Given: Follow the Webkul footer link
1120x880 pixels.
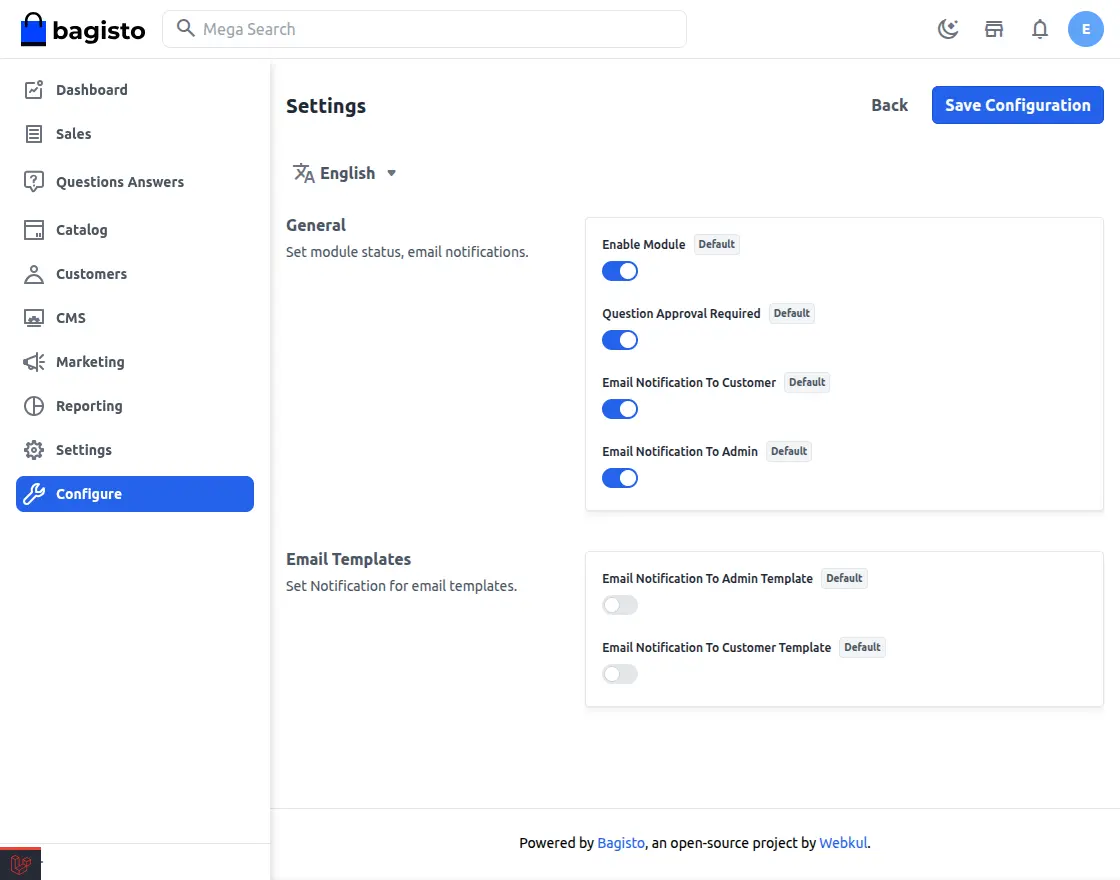Looking at the screenshot, I should (x=843, y=843).
